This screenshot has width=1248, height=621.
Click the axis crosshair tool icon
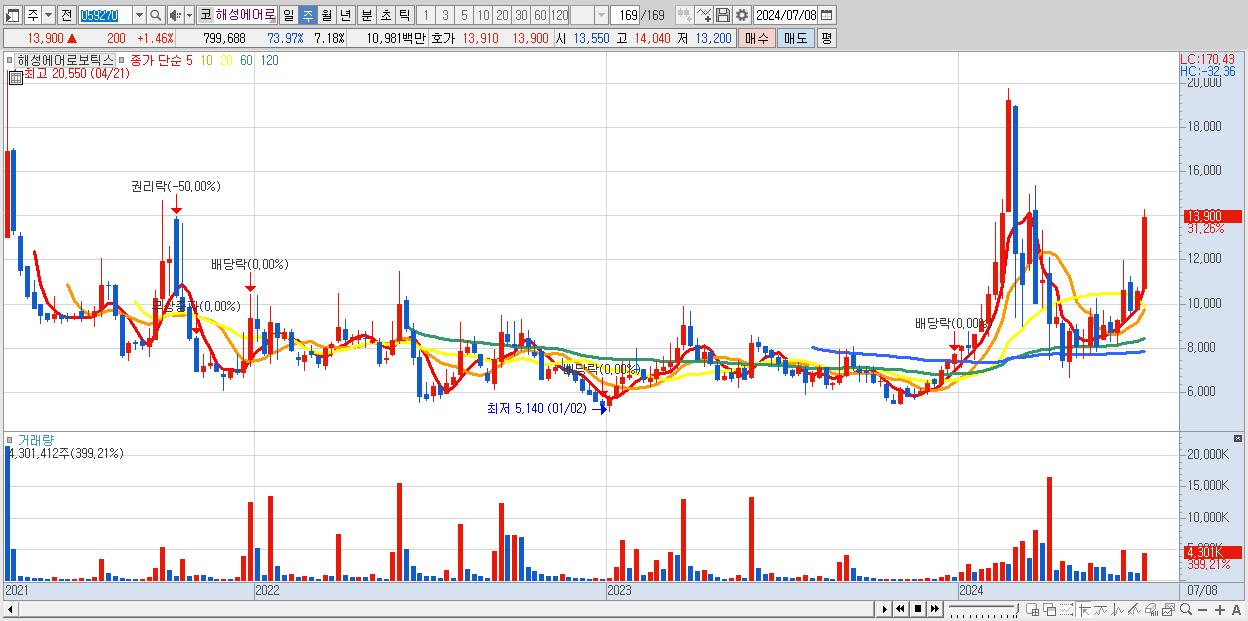(x=1085, y=609)
